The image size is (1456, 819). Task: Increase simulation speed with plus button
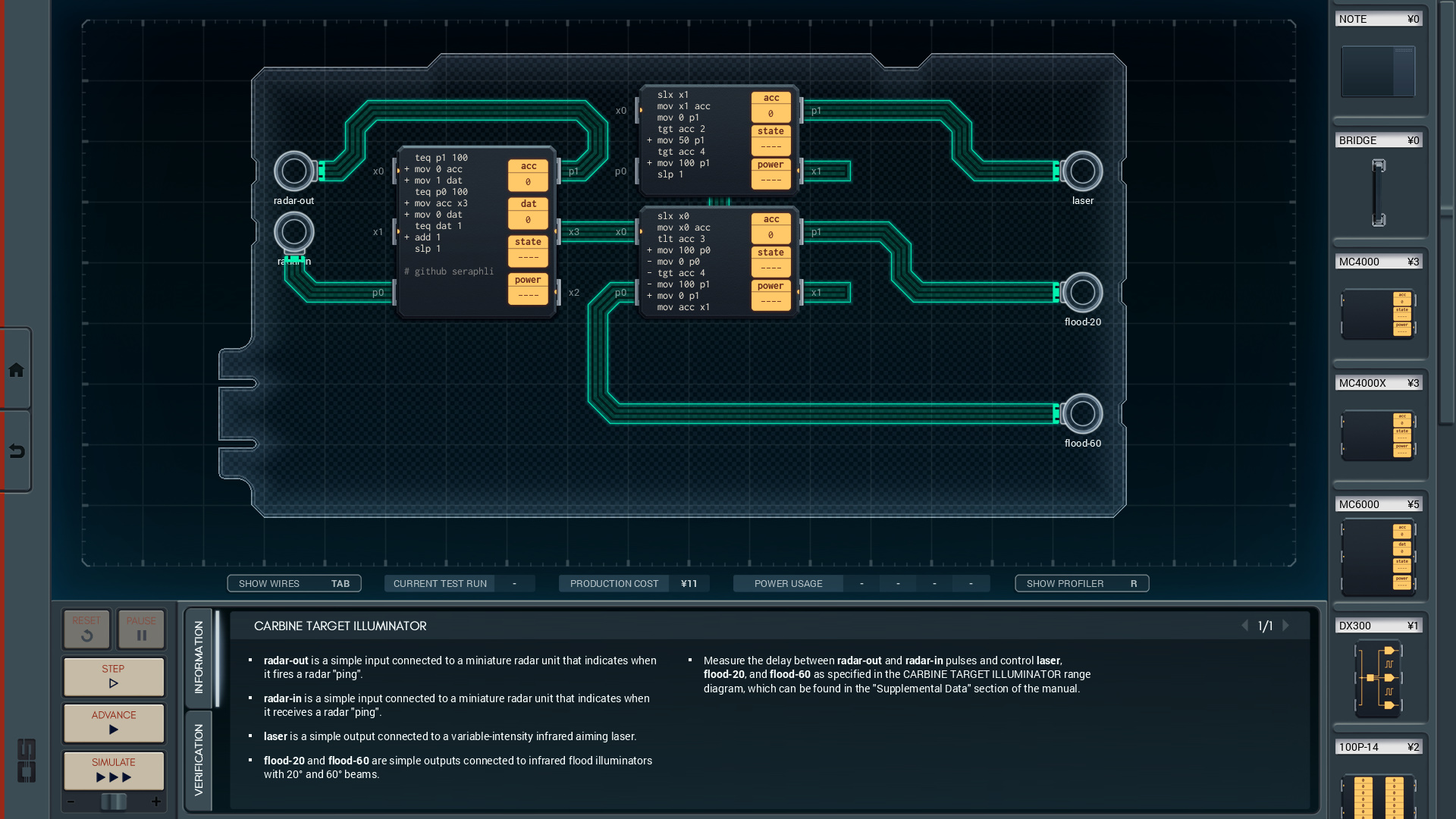coord(156,802)
